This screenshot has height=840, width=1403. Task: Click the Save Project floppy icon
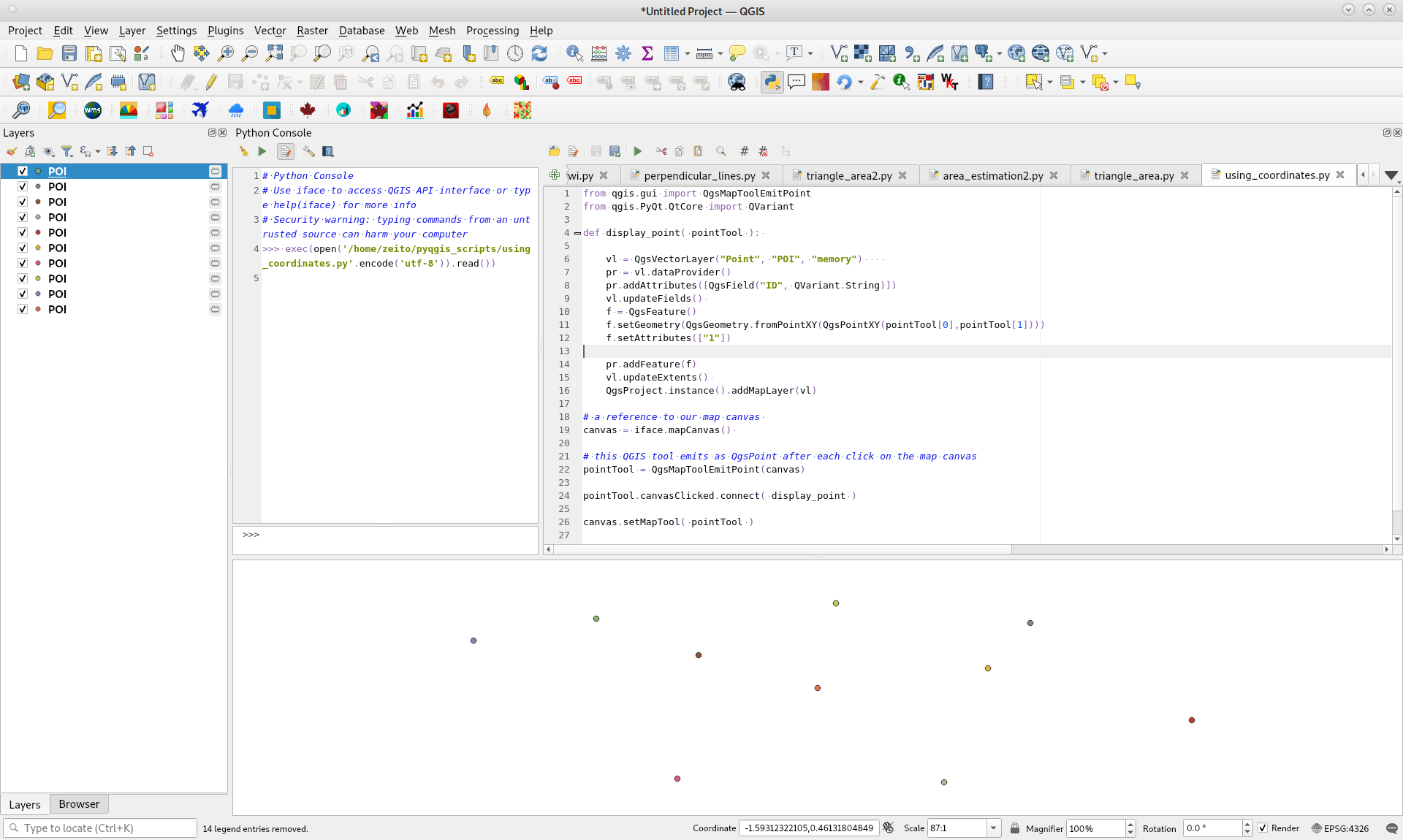point(69,53)
